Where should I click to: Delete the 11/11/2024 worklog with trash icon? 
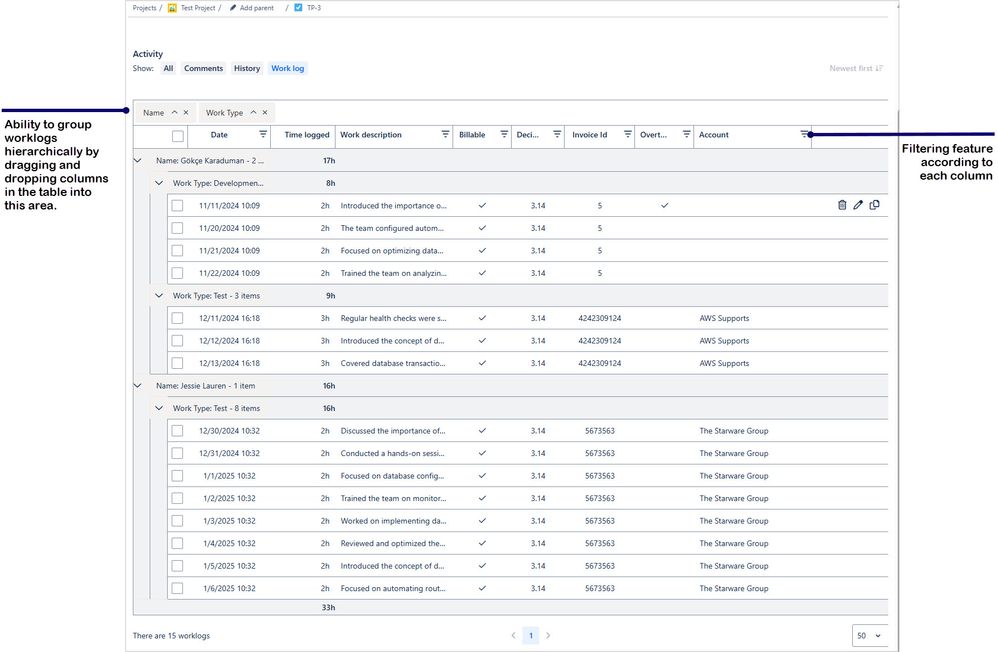842,205
